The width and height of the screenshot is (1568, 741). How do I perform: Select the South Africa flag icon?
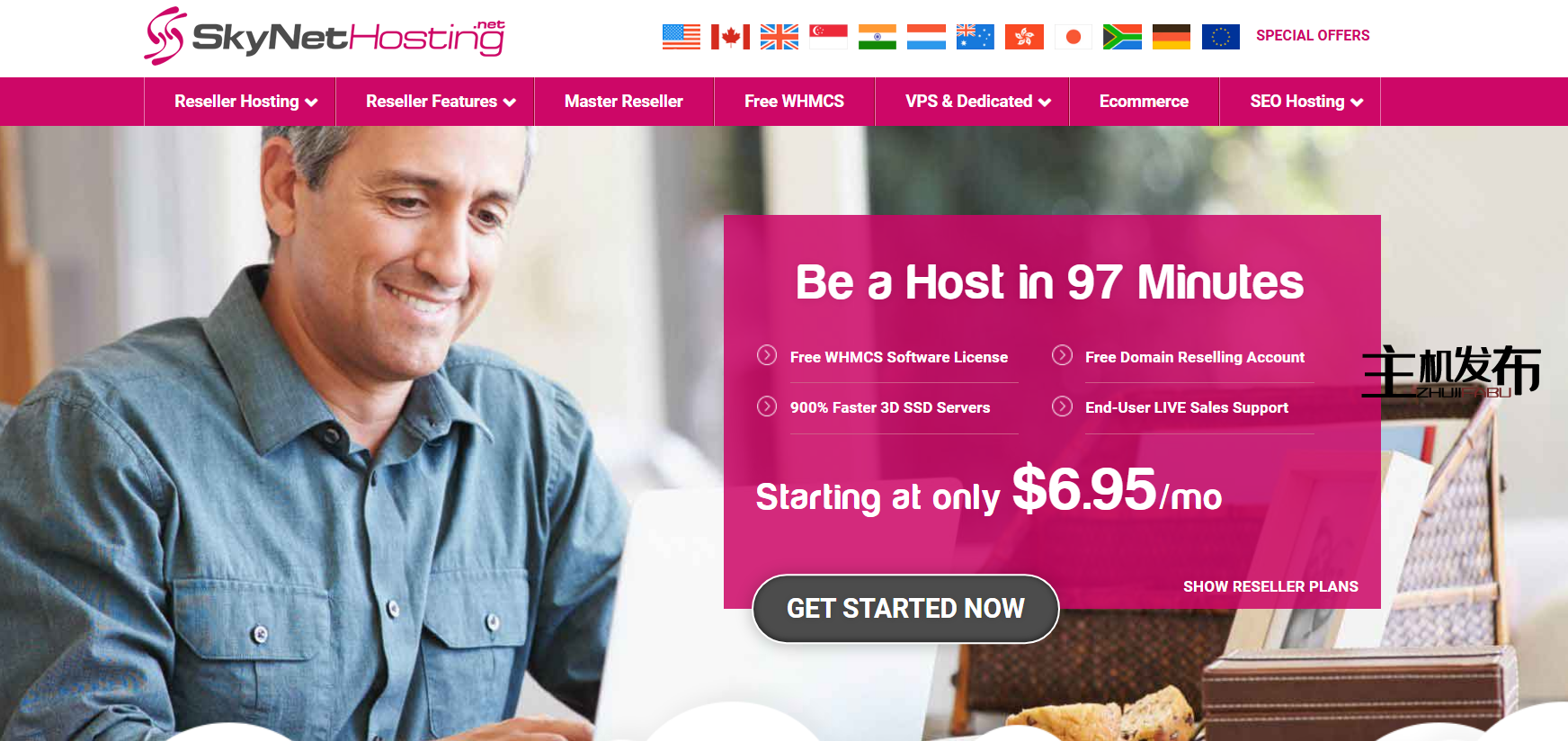click(x=1122, y=37)
